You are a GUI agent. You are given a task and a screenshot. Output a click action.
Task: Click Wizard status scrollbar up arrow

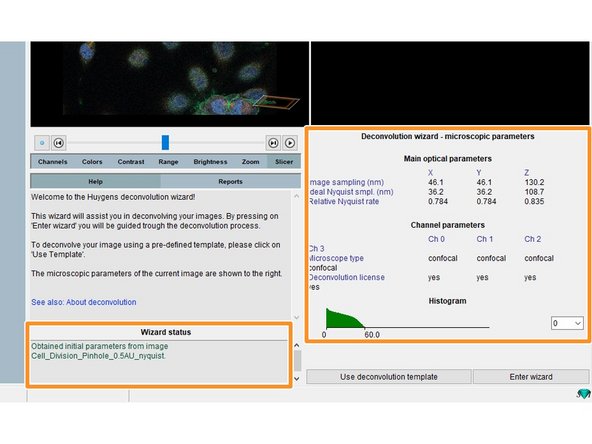[x=297, y=345]
